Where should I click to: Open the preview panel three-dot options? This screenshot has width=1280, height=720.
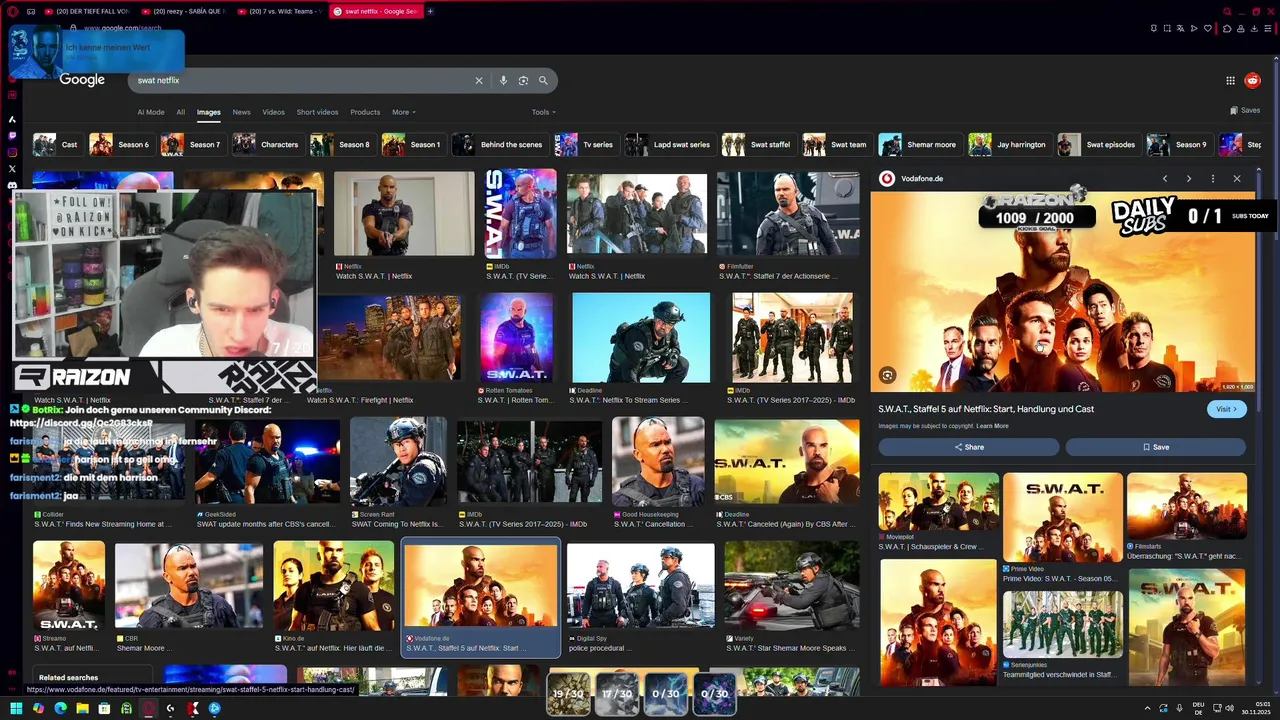1213,179
